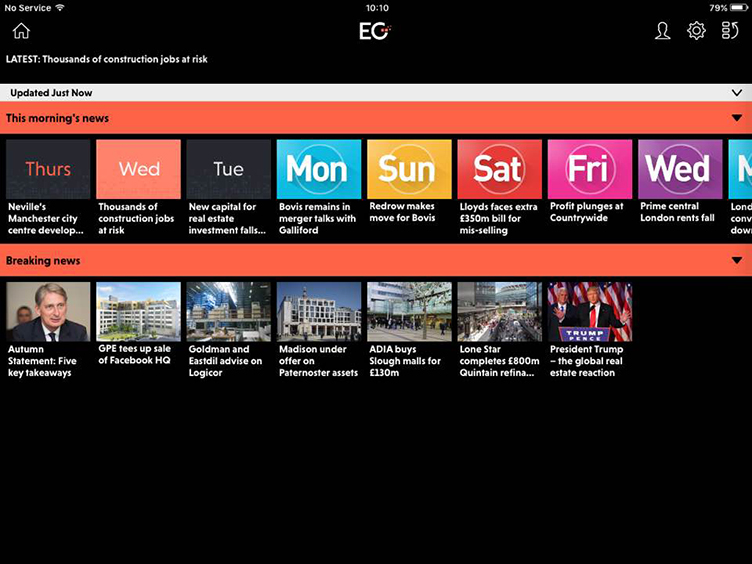
Task: Open the Autumn Statement photo thumbnail
Action: click(x=48, y=312)
